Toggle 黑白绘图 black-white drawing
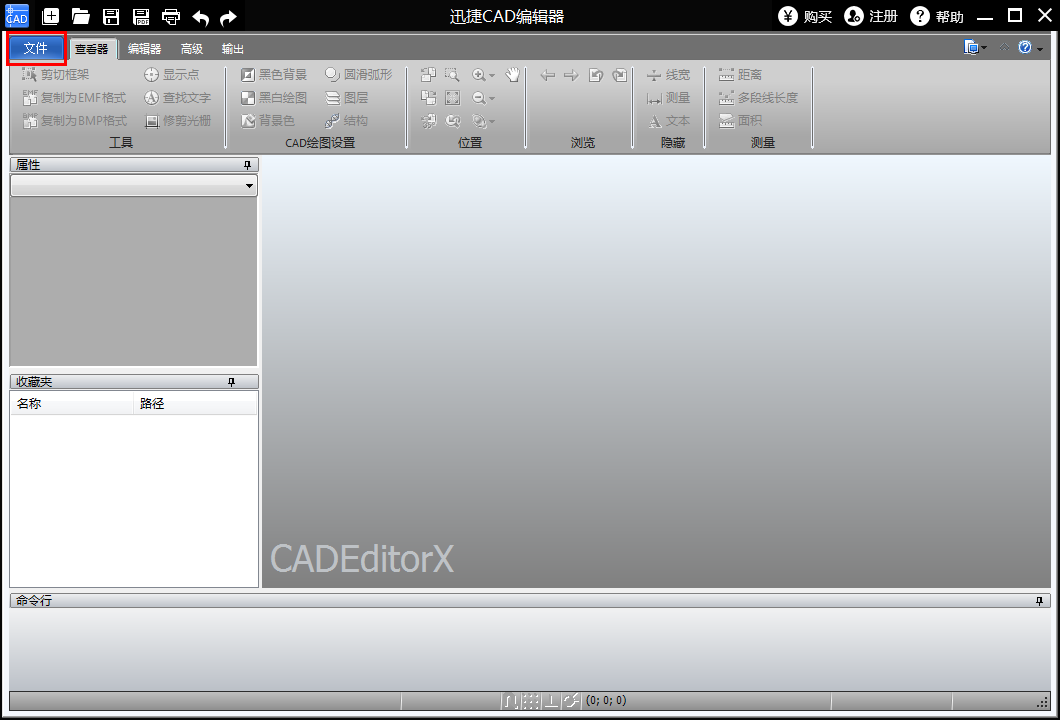This screenshot has width=1060, height=720. (276, 97)
